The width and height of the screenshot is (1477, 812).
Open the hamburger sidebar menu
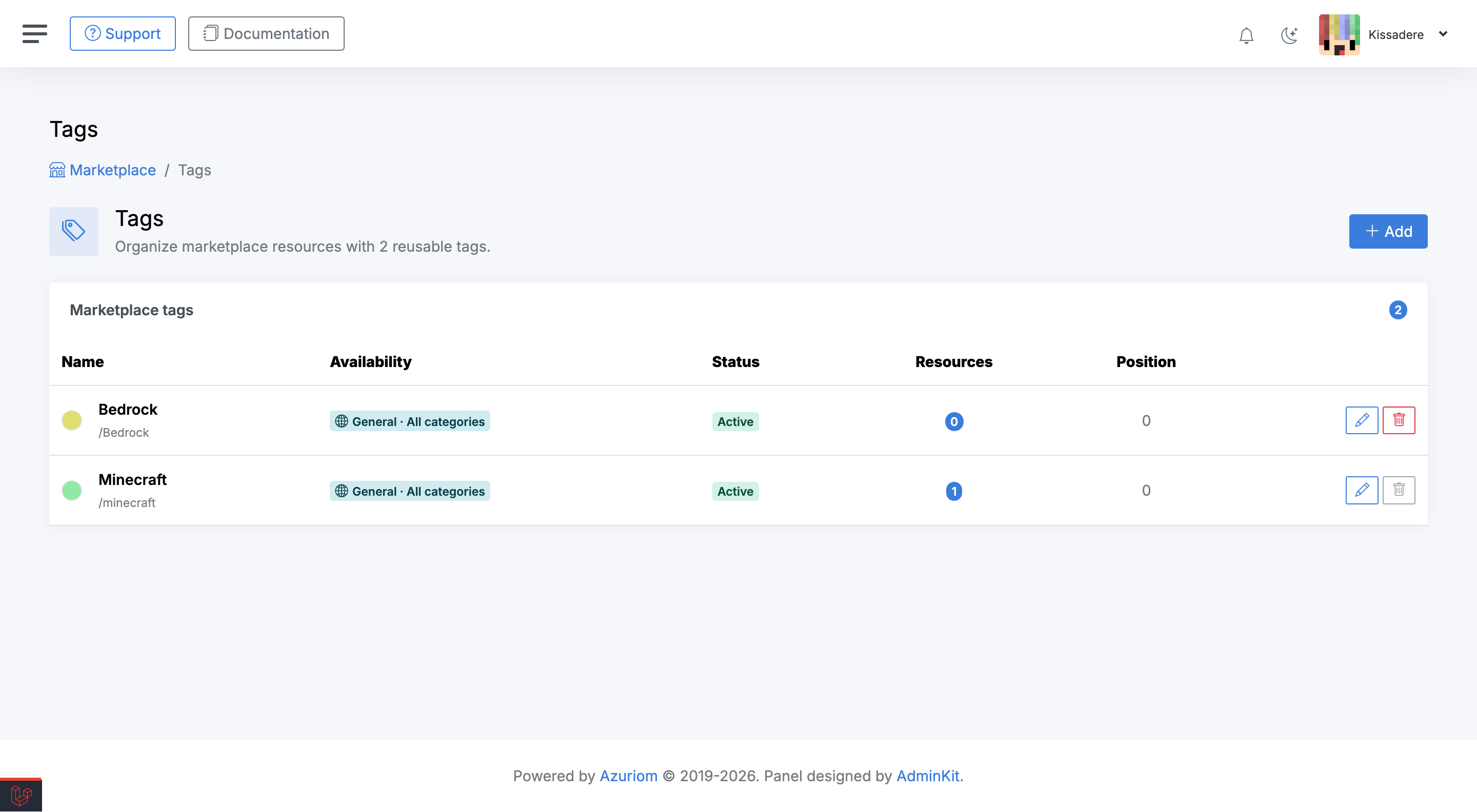pyautogui.click(x=34, y=34)
